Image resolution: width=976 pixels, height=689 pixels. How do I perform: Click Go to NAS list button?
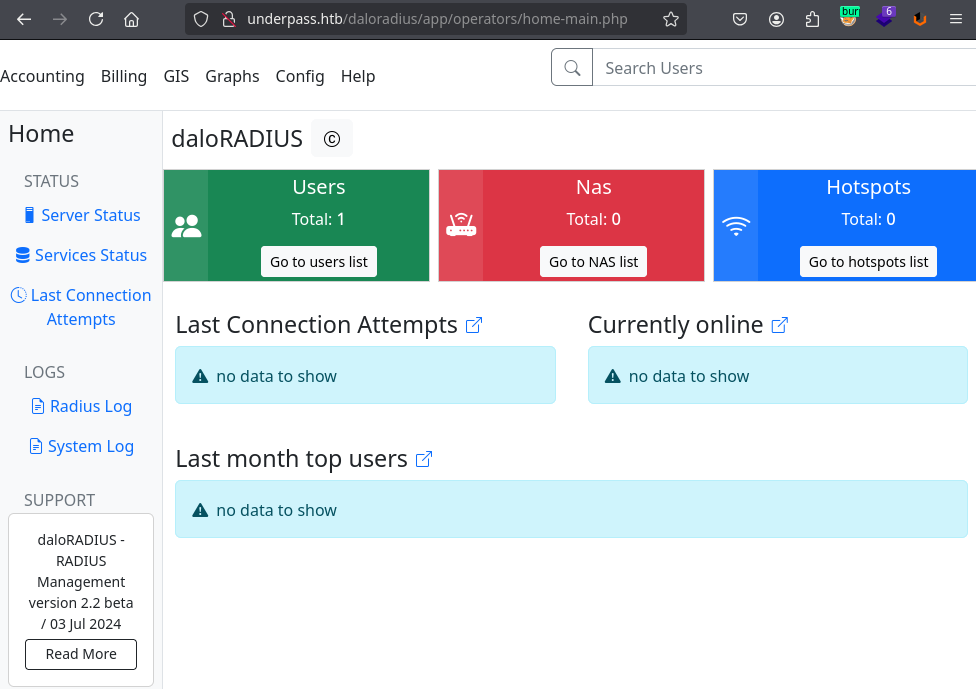tap(593, 261)
